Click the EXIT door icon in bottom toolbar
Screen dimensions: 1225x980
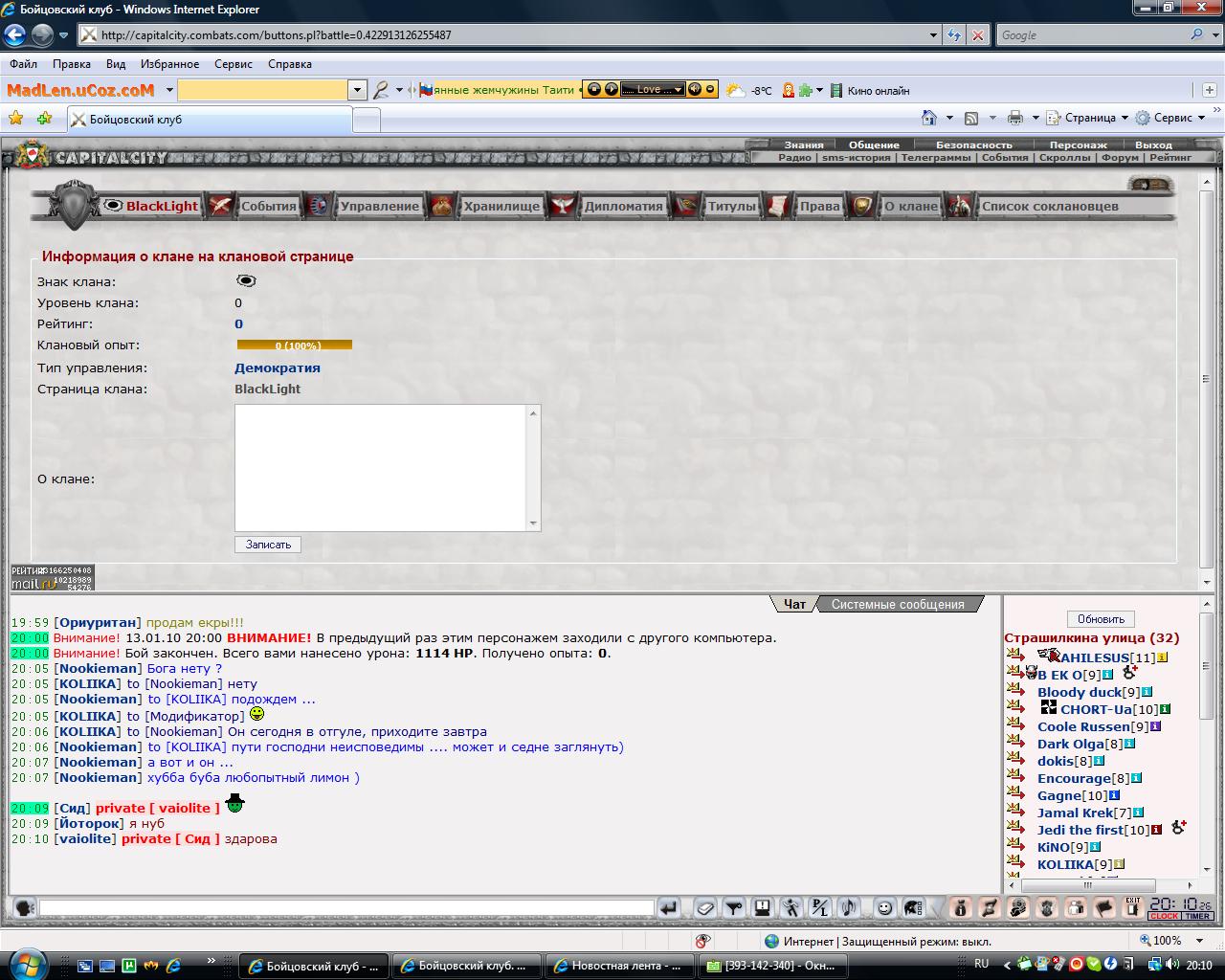point(1133,907)
